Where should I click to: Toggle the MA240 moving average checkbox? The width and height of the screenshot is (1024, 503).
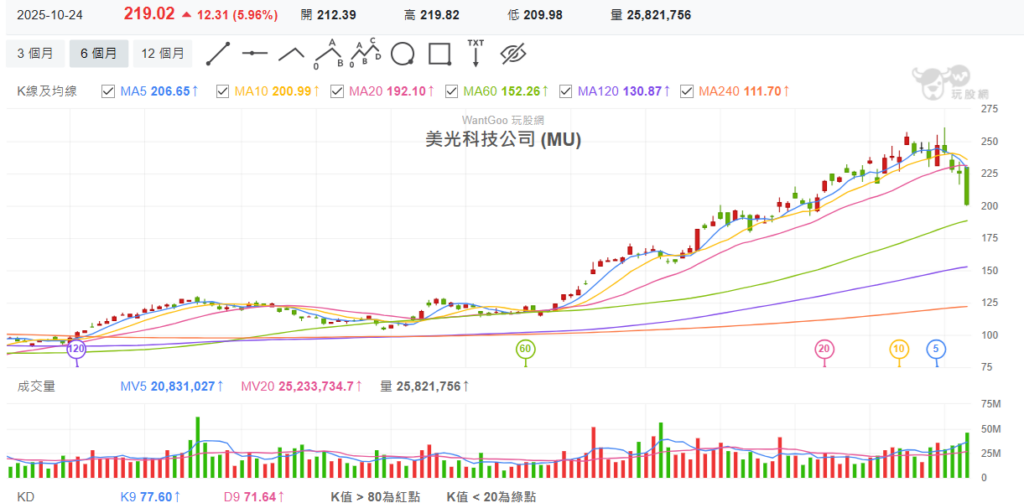click(686, 91)
